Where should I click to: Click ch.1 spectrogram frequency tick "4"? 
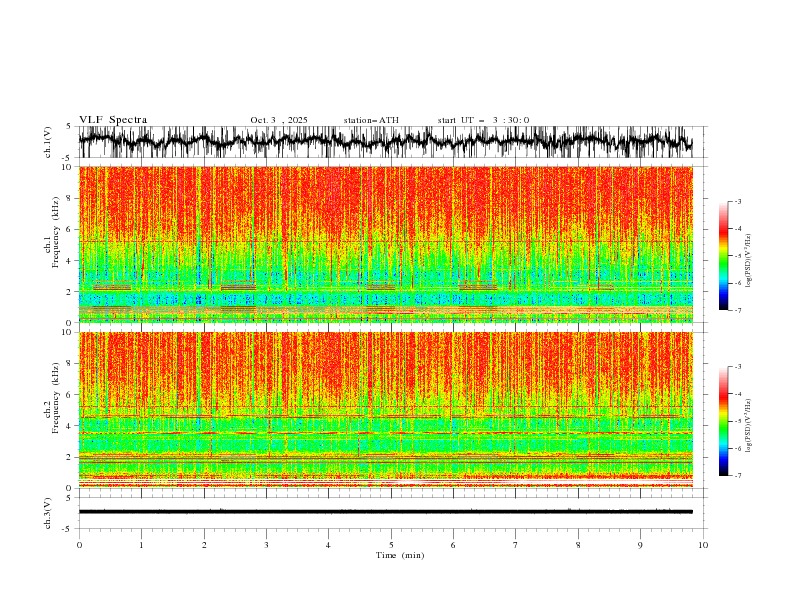(70, 261)
